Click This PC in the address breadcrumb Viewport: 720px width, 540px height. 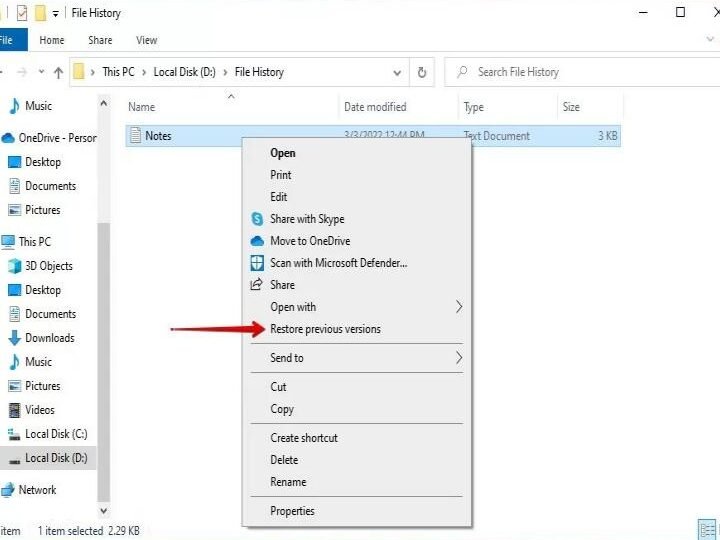(x=118, y=72)
